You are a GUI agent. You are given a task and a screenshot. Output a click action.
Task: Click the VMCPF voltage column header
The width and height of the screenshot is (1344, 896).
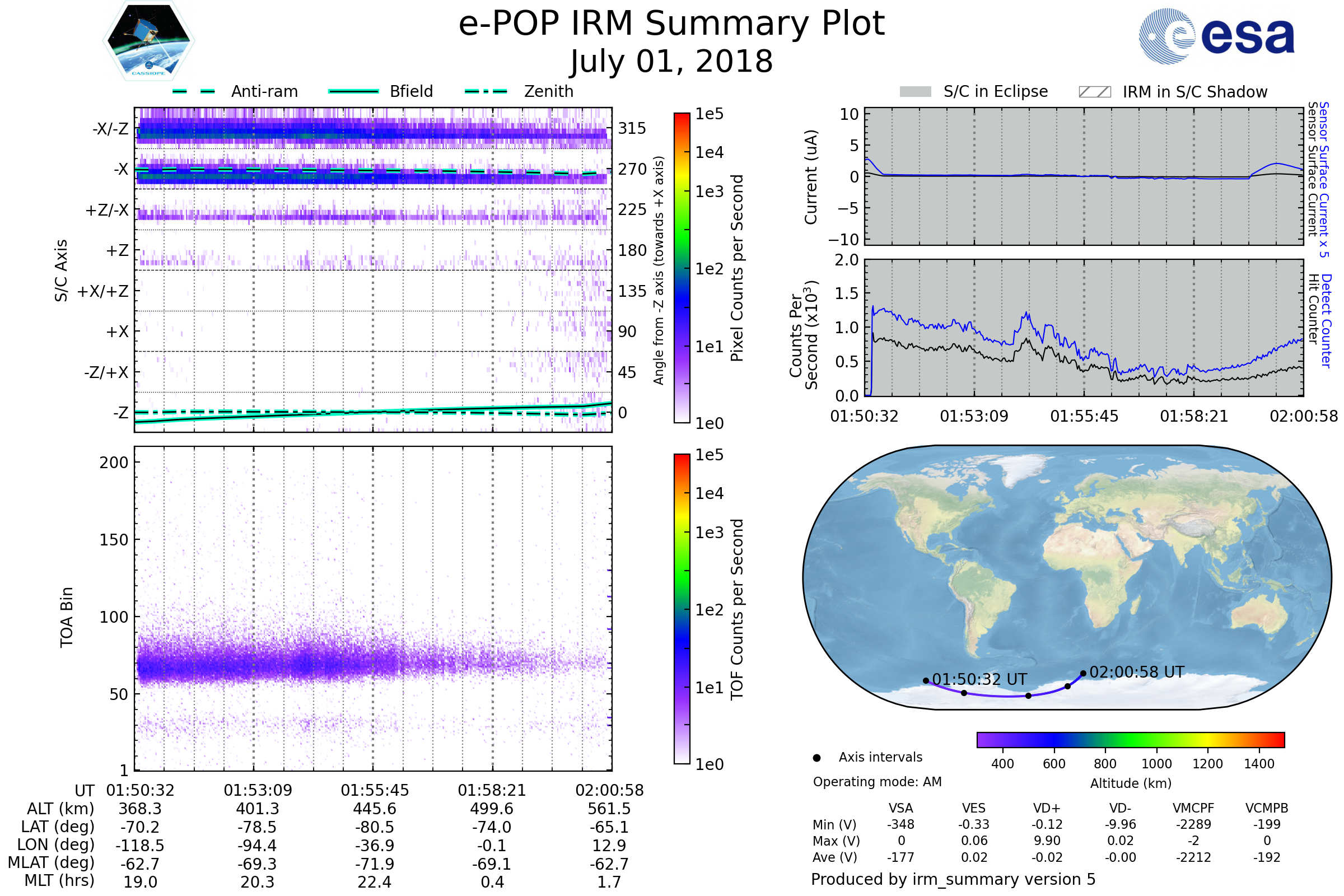coord(1193,808)
